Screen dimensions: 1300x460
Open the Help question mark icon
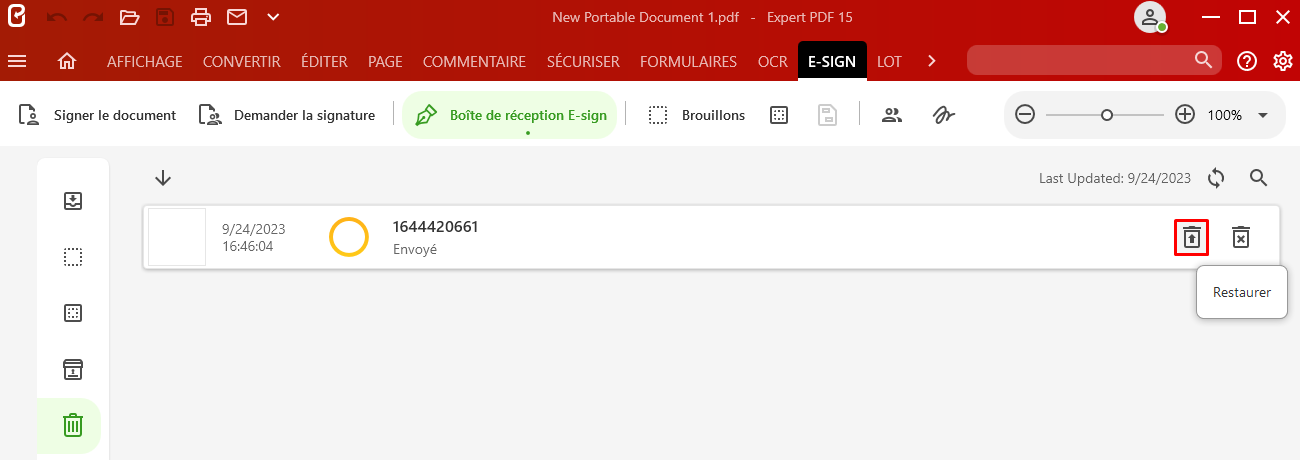pos(1247,61)
